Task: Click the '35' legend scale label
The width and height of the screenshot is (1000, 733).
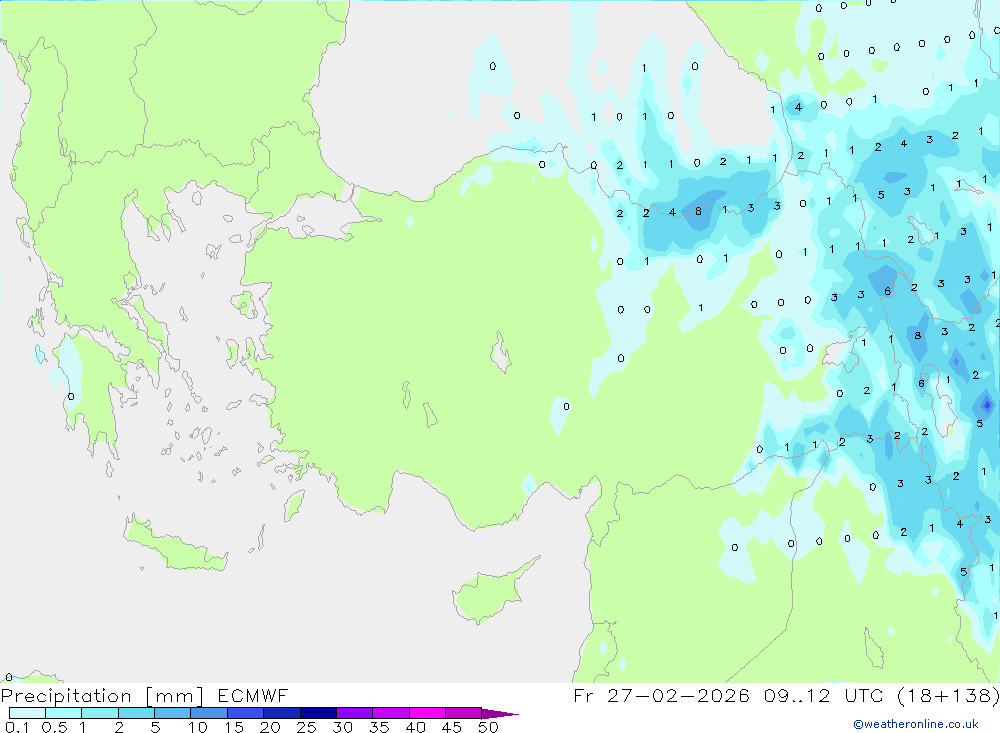Action: (379, 727)
